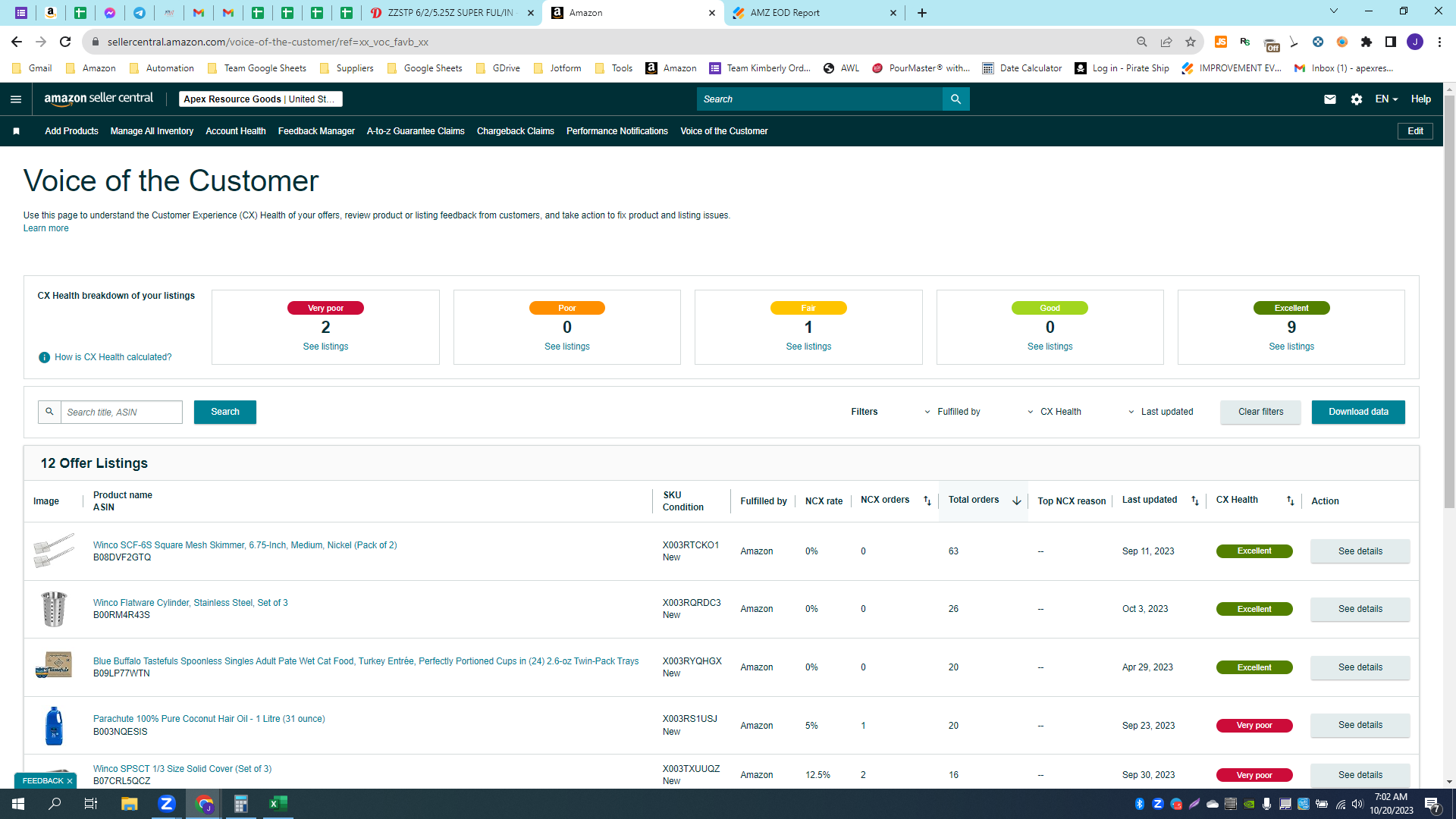Click the Fair yellow badge in breakdown
Screen dimensions: 1456x819
pyautogui.click(x=808, y=308)
